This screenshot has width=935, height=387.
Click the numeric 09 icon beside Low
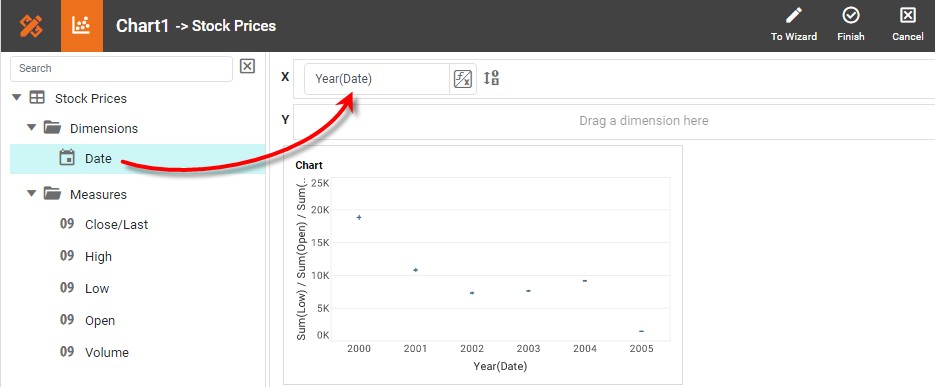click(67, 288)
